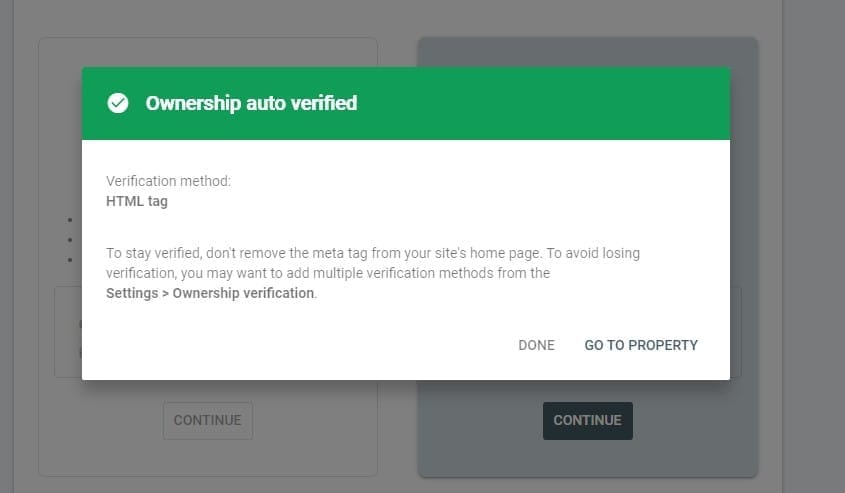Close the dialog with DONE

(x=536, y=345)
